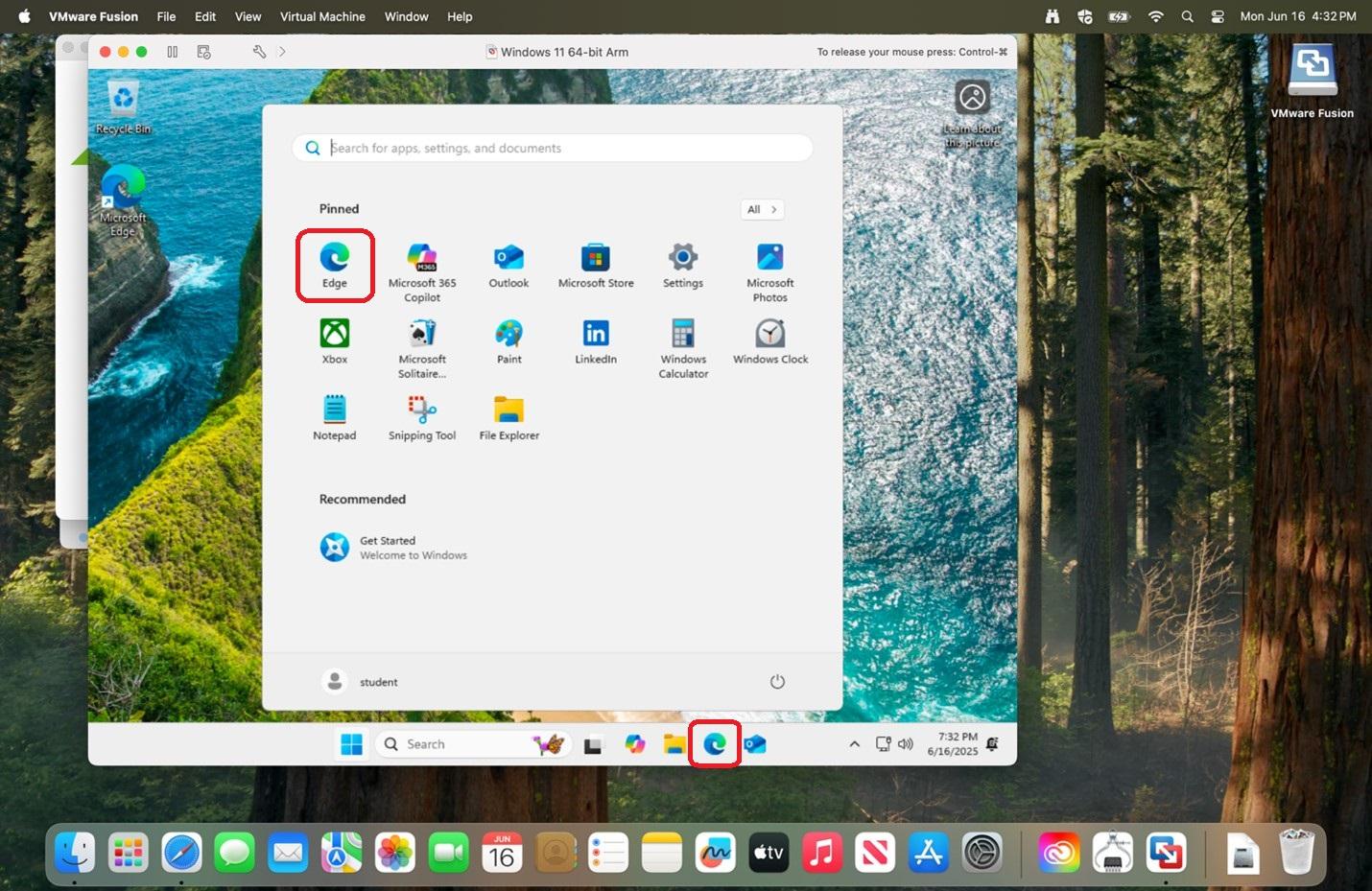Open macOS Spotlight search
The image size is (1372, 891).
pos(1187,16)
